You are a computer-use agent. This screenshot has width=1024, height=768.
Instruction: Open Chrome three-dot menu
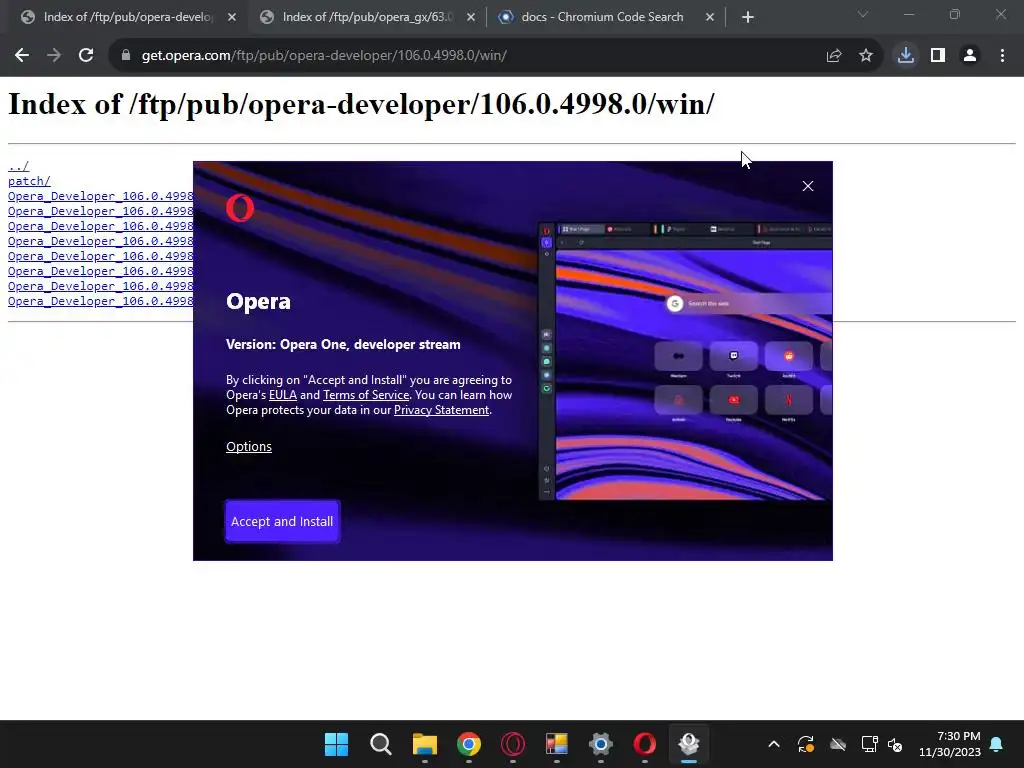coord(1002,56)
